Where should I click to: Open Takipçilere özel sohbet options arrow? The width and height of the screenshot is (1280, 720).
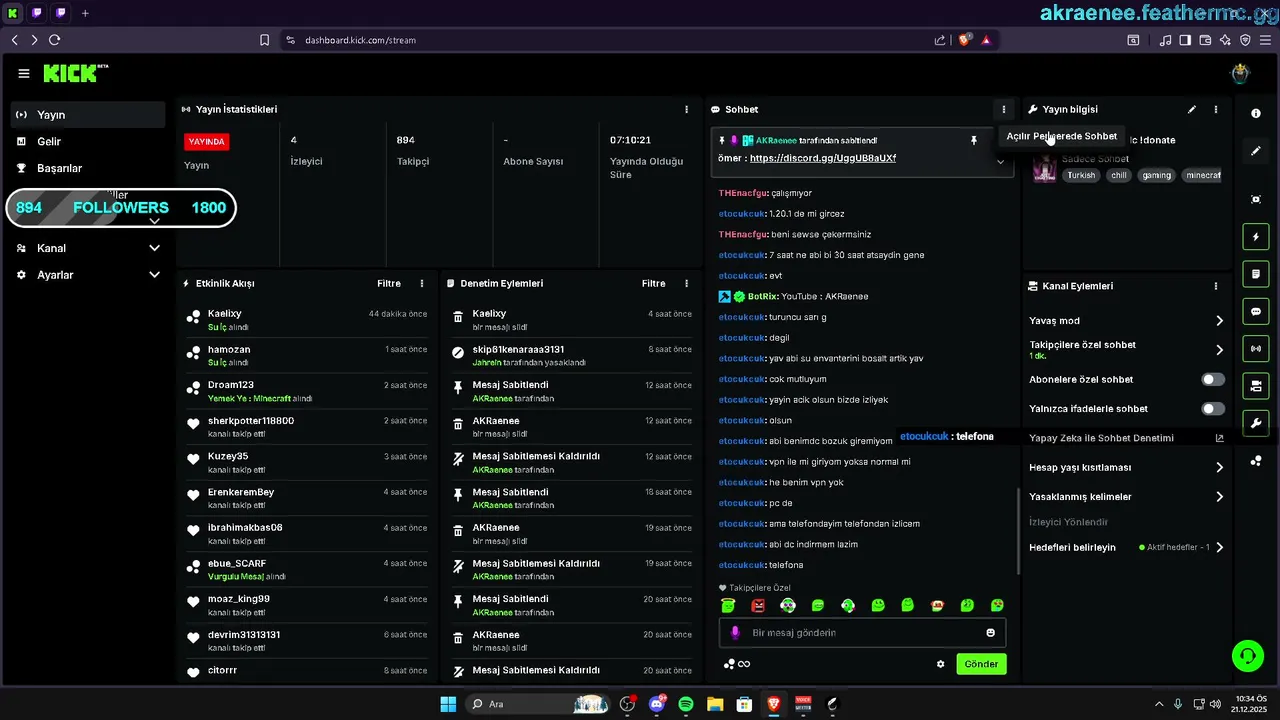[x=1219, y=350]
